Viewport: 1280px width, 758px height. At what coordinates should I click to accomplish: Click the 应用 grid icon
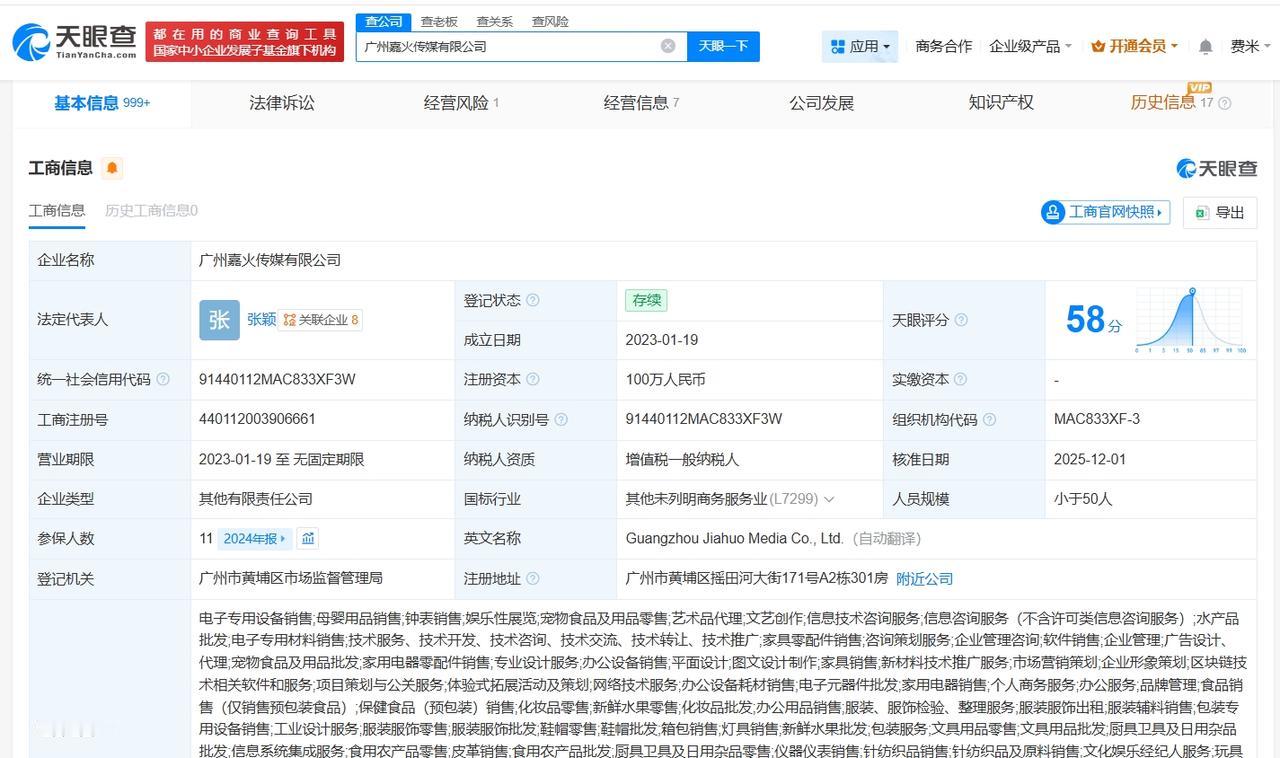(837, 46)
